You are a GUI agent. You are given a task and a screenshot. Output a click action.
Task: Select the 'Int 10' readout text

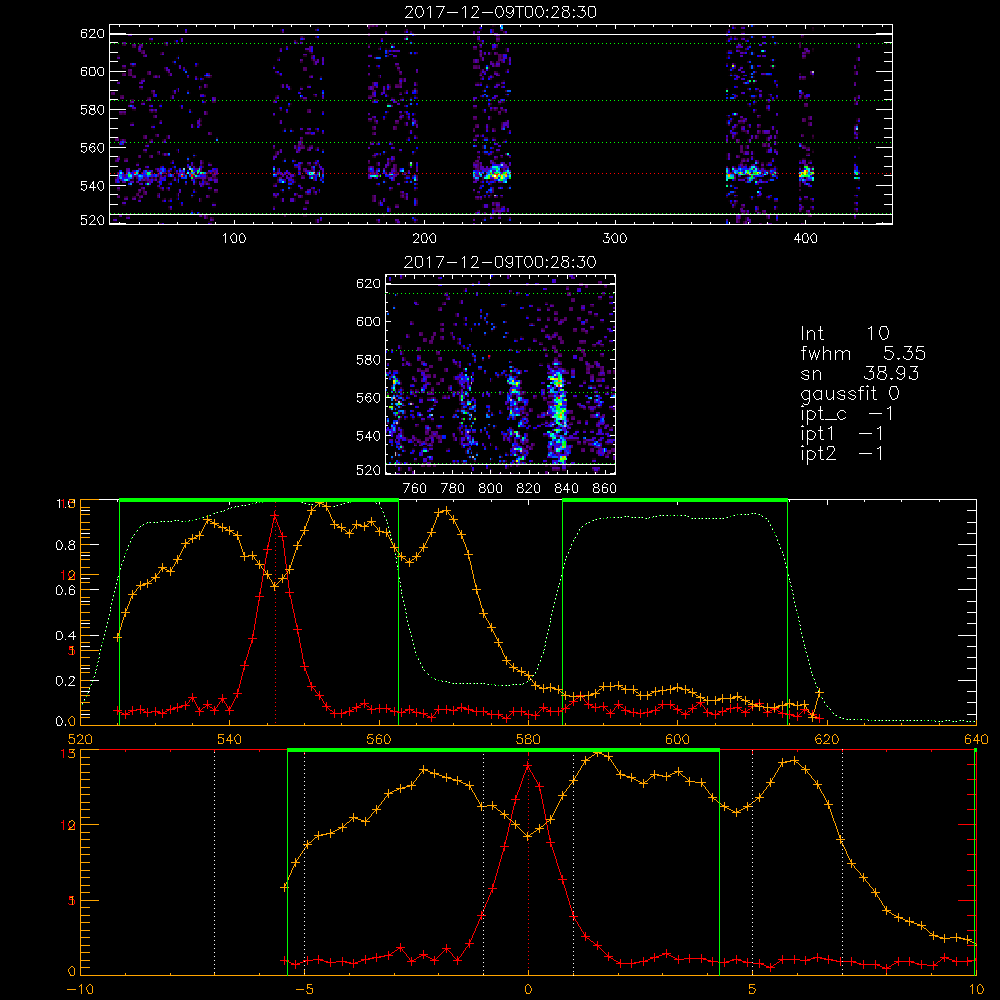tap(845, 334)
